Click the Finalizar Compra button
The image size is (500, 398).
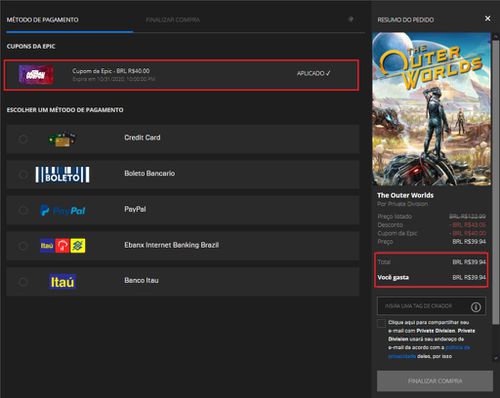point(435,381)
